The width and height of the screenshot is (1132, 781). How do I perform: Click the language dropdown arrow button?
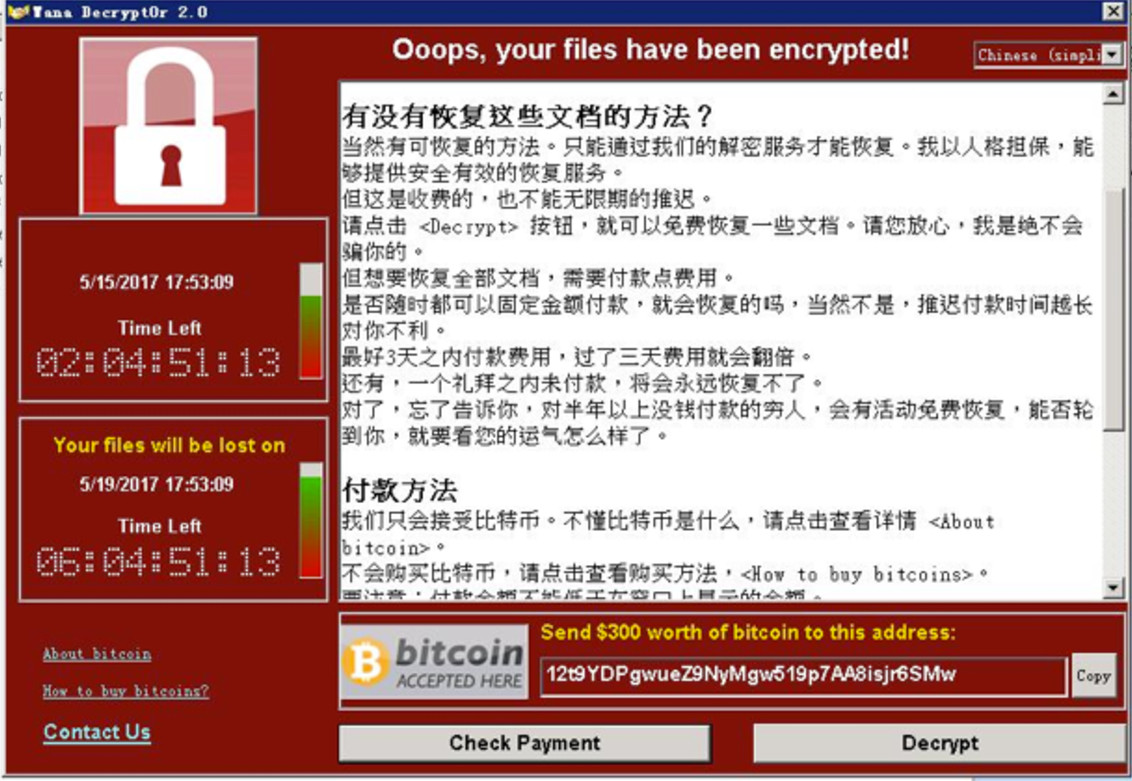tap(1112, 55)
